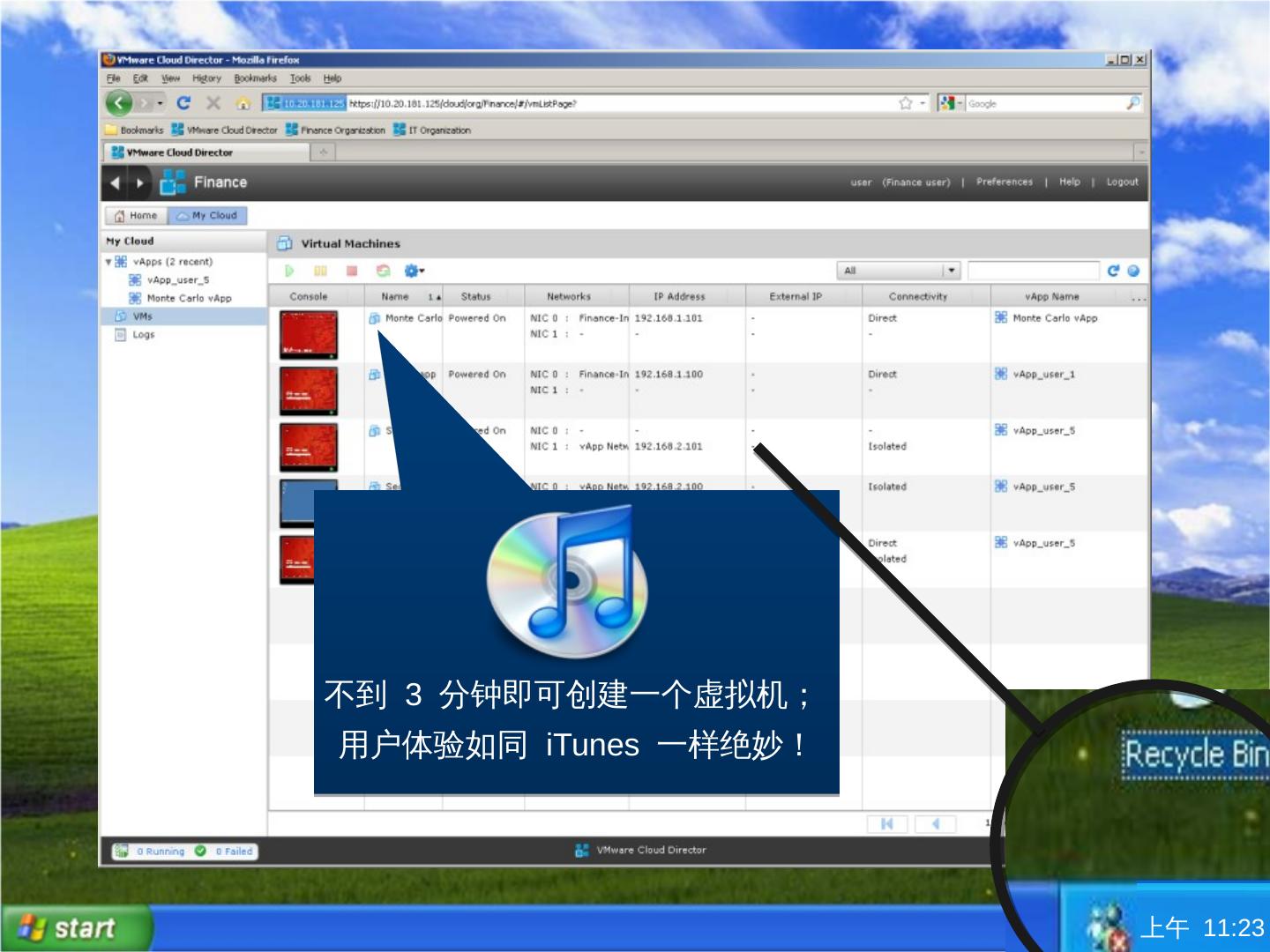This screenshot has width=1270, height=952.
Task: Open Firefox's File menu
Action: [x=113, y=78]
